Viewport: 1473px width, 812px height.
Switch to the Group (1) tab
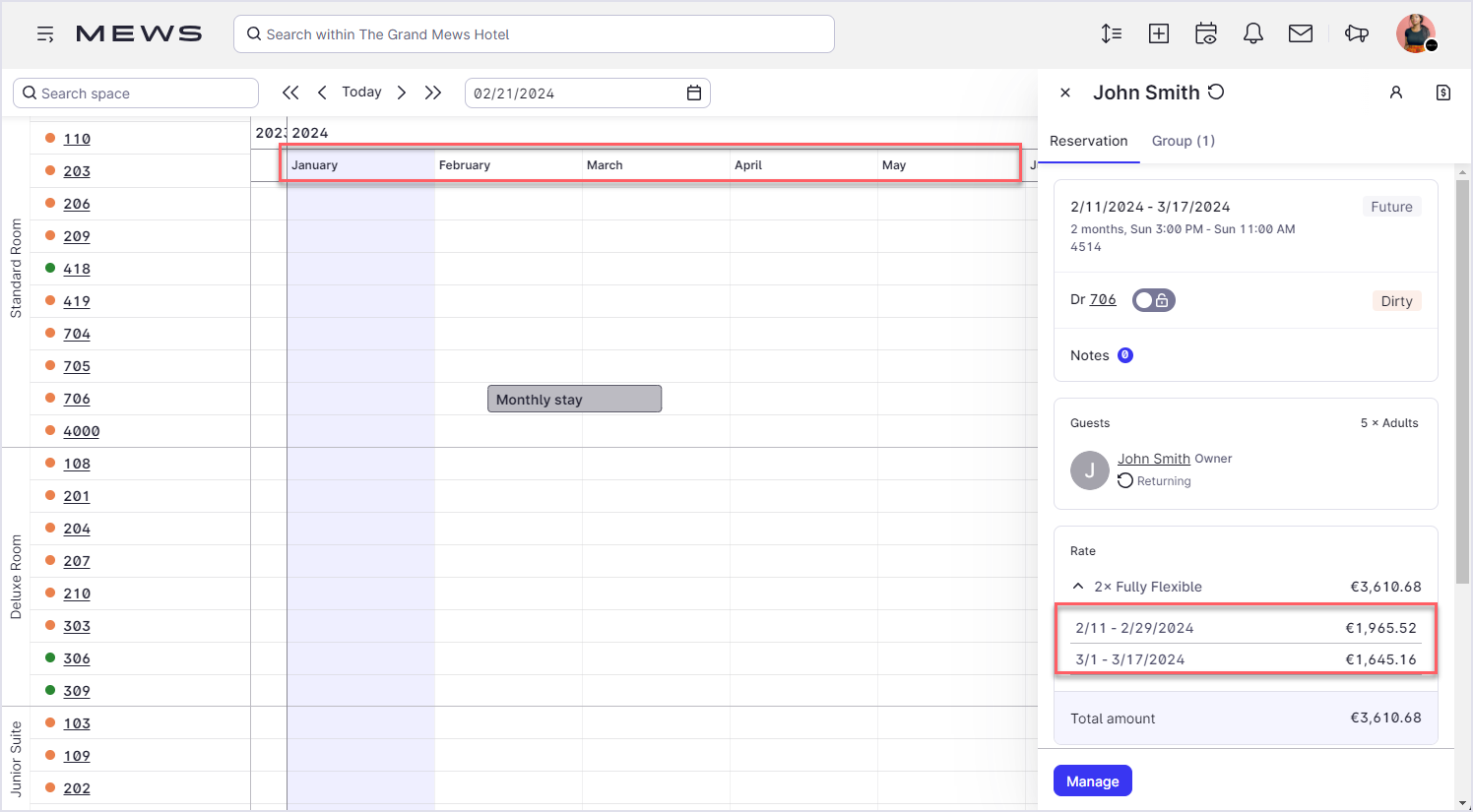(1184, 141)
